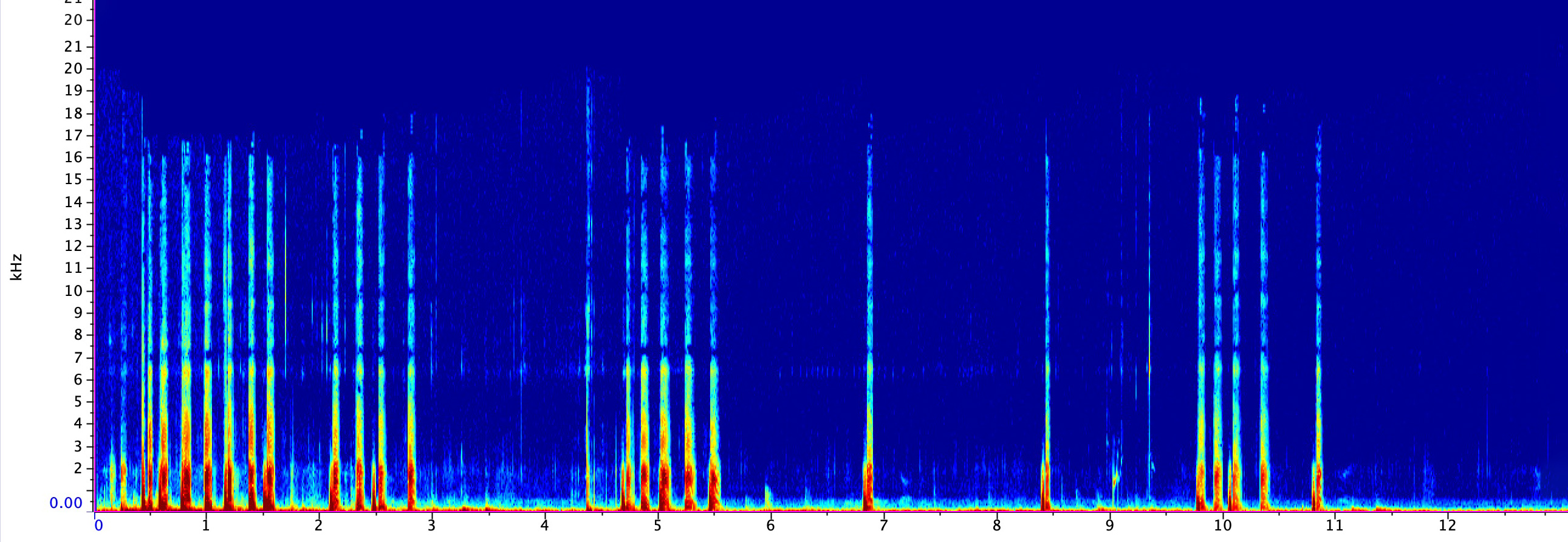The width and height of the screenshot is (1568, 542).
Task: Click the 5 kHz frequency axis label
Action: pos(77,401)
